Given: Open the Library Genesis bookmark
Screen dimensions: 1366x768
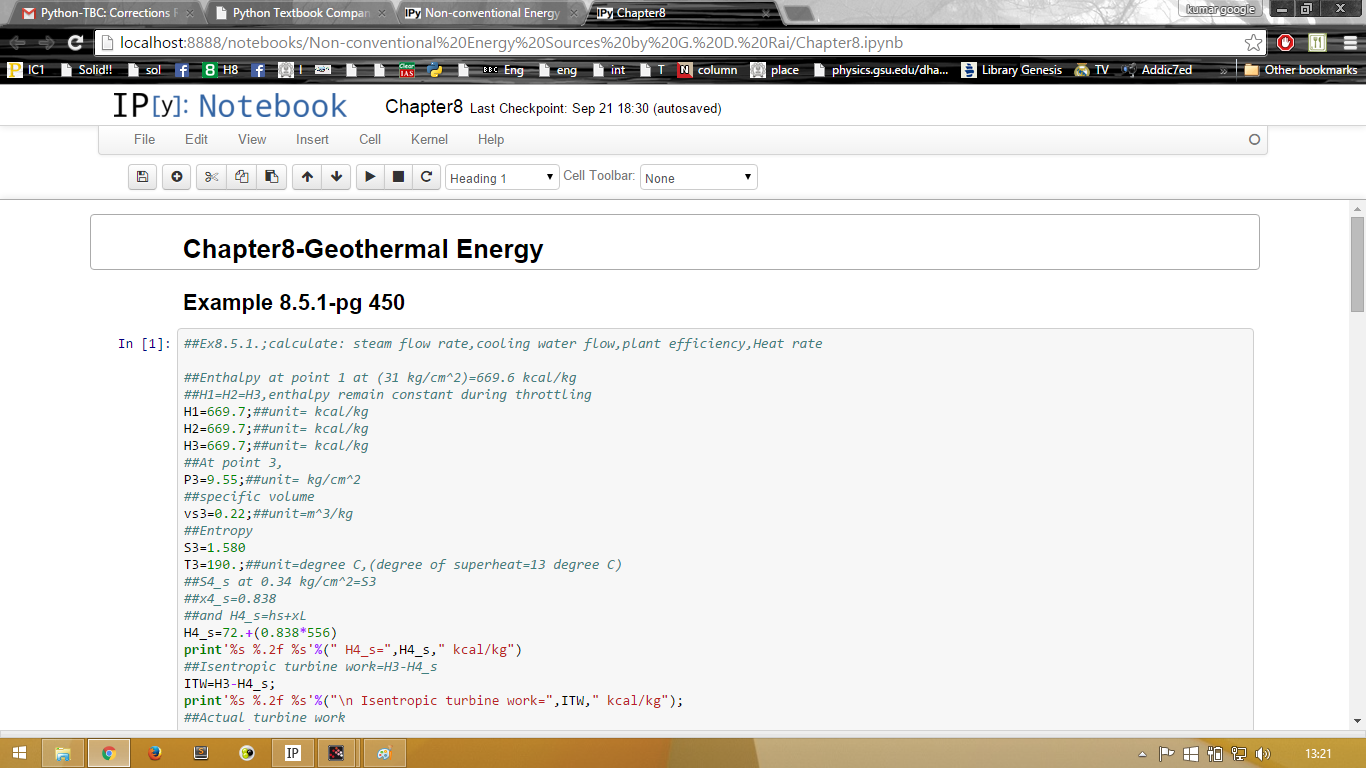Looking at the screenshot, I should coord(1012,70).
